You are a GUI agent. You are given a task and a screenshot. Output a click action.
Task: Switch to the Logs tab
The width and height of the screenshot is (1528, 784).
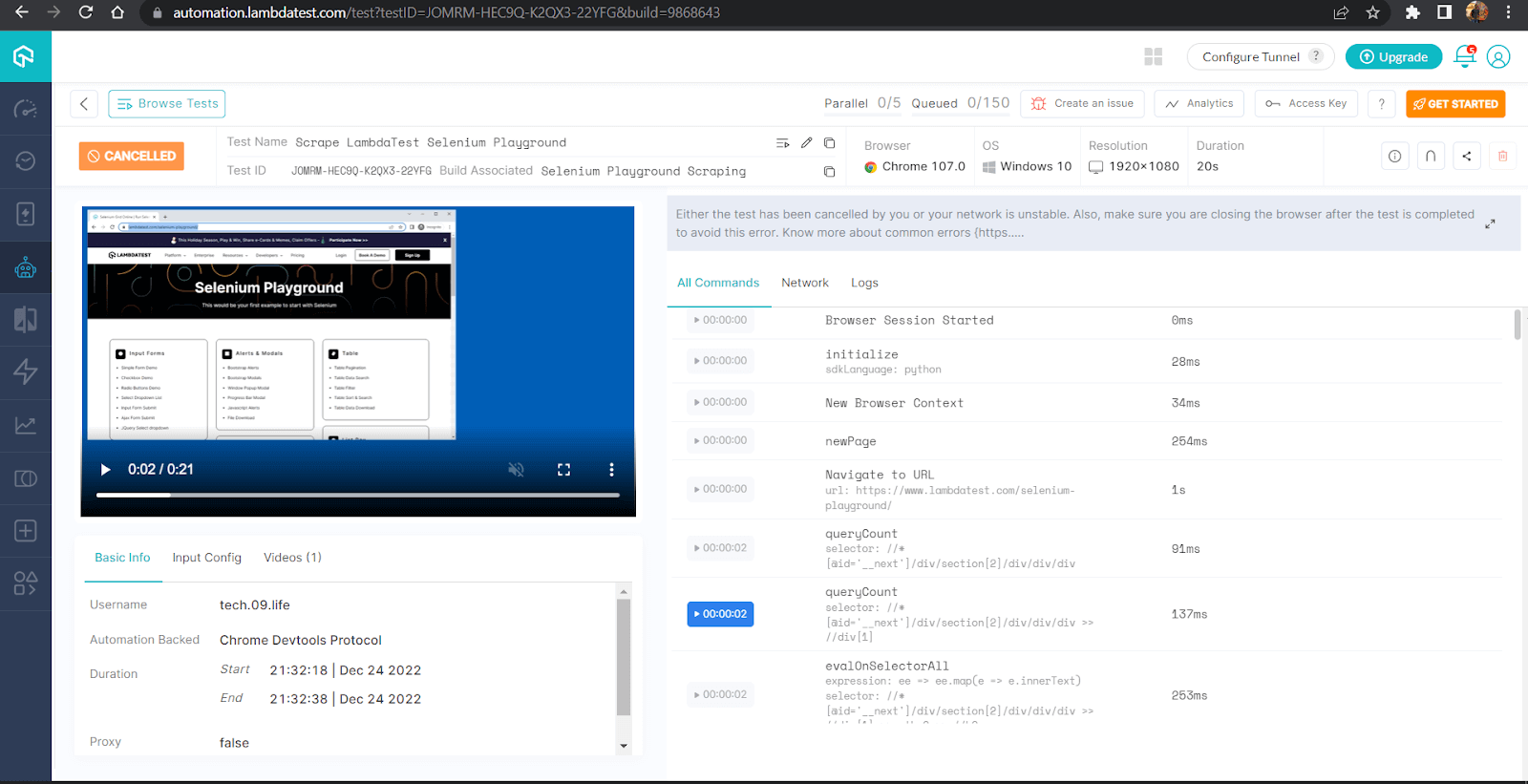coord(864,283)
